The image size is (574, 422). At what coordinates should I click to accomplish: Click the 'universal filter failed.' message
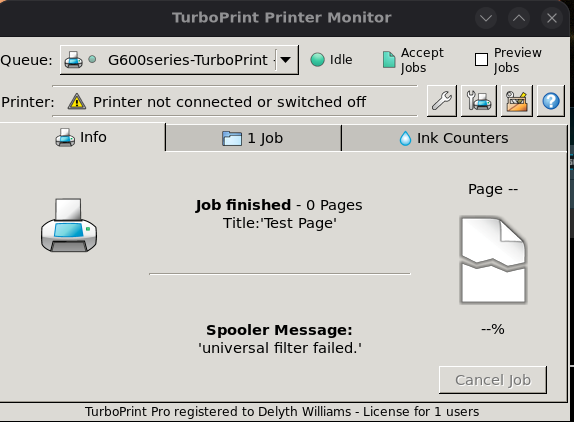tap(280, 348)
